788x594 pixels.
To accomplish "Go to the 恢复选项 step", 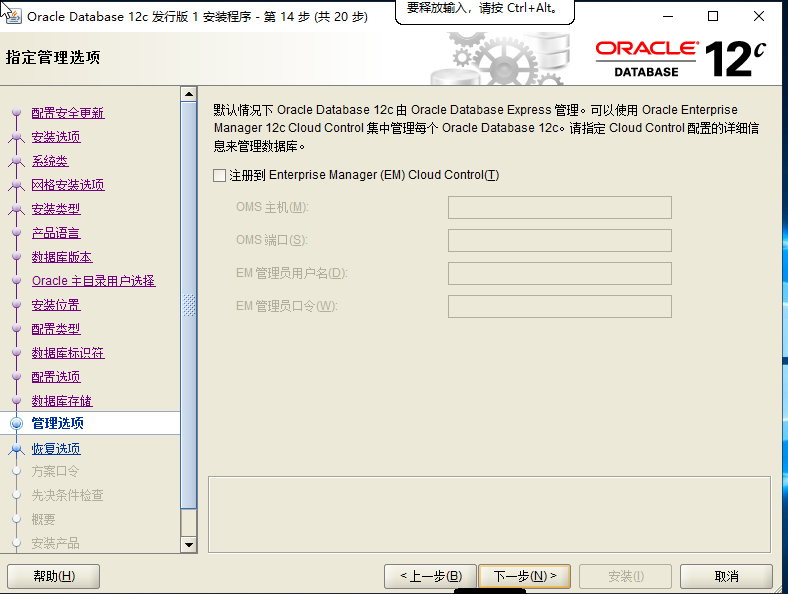I will pyautogui.click(x=56, y=448).
